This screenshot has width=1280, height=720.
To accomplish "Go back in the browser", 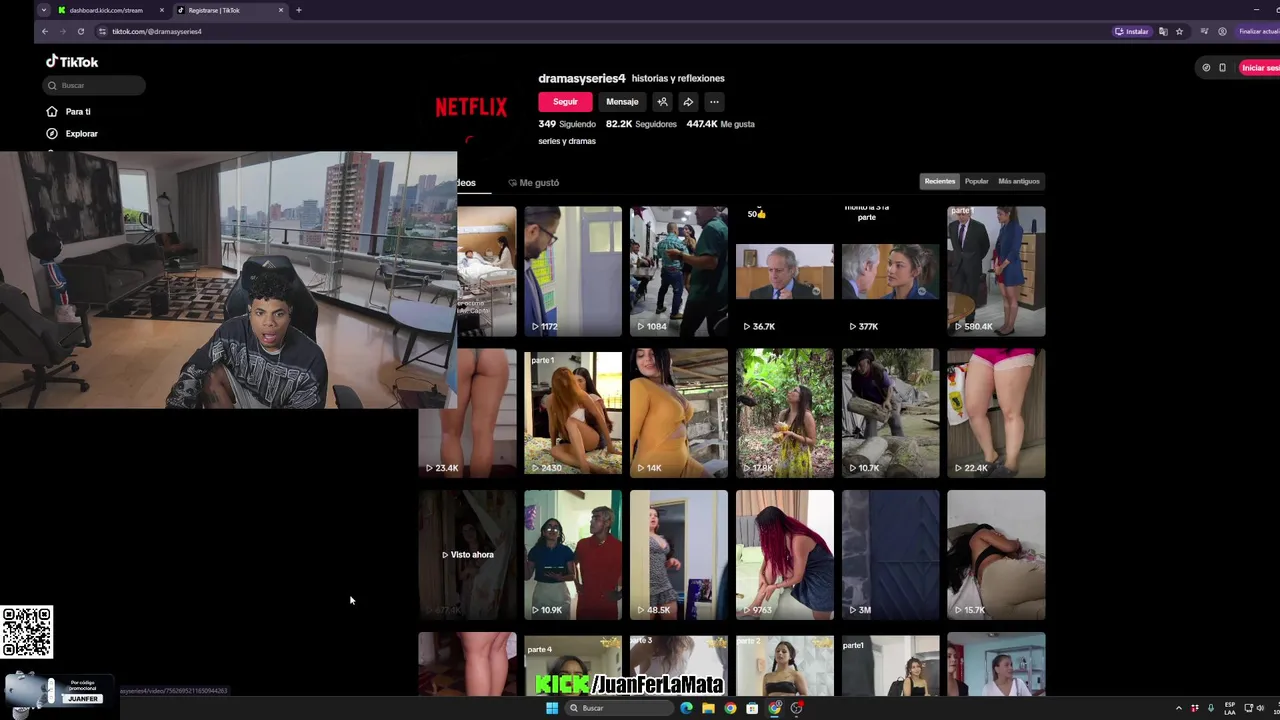I will pyautogui.click(x=45, y=31).
